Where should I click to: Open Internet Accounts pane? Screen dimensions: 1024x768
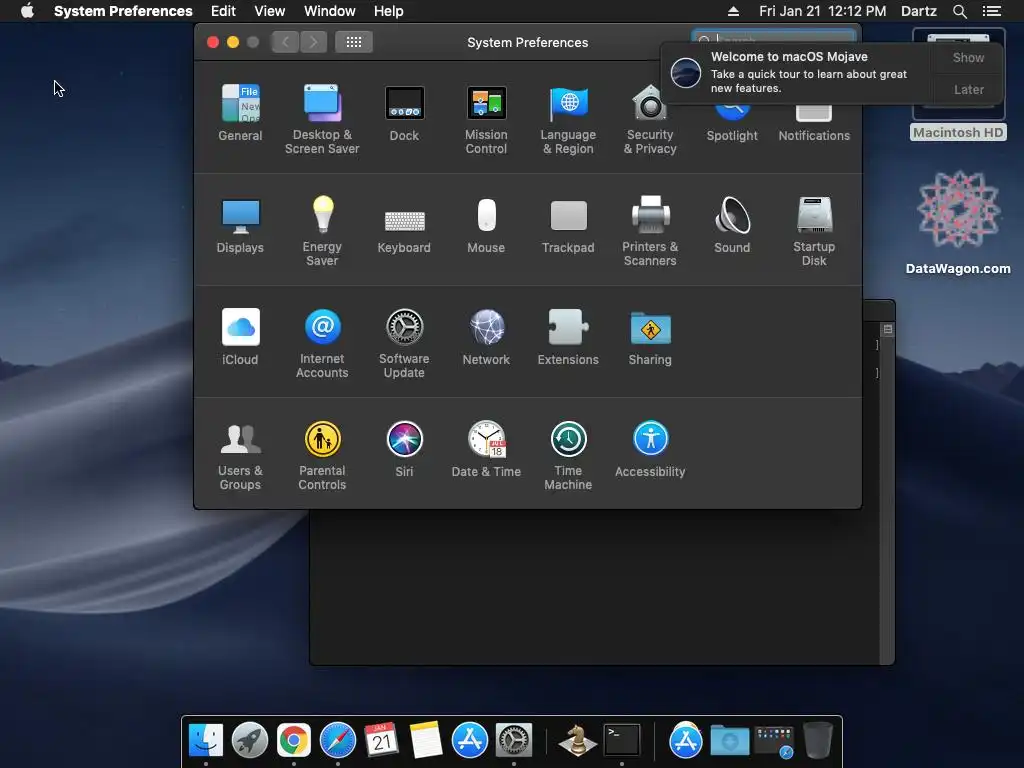click(x=322, y=344)
